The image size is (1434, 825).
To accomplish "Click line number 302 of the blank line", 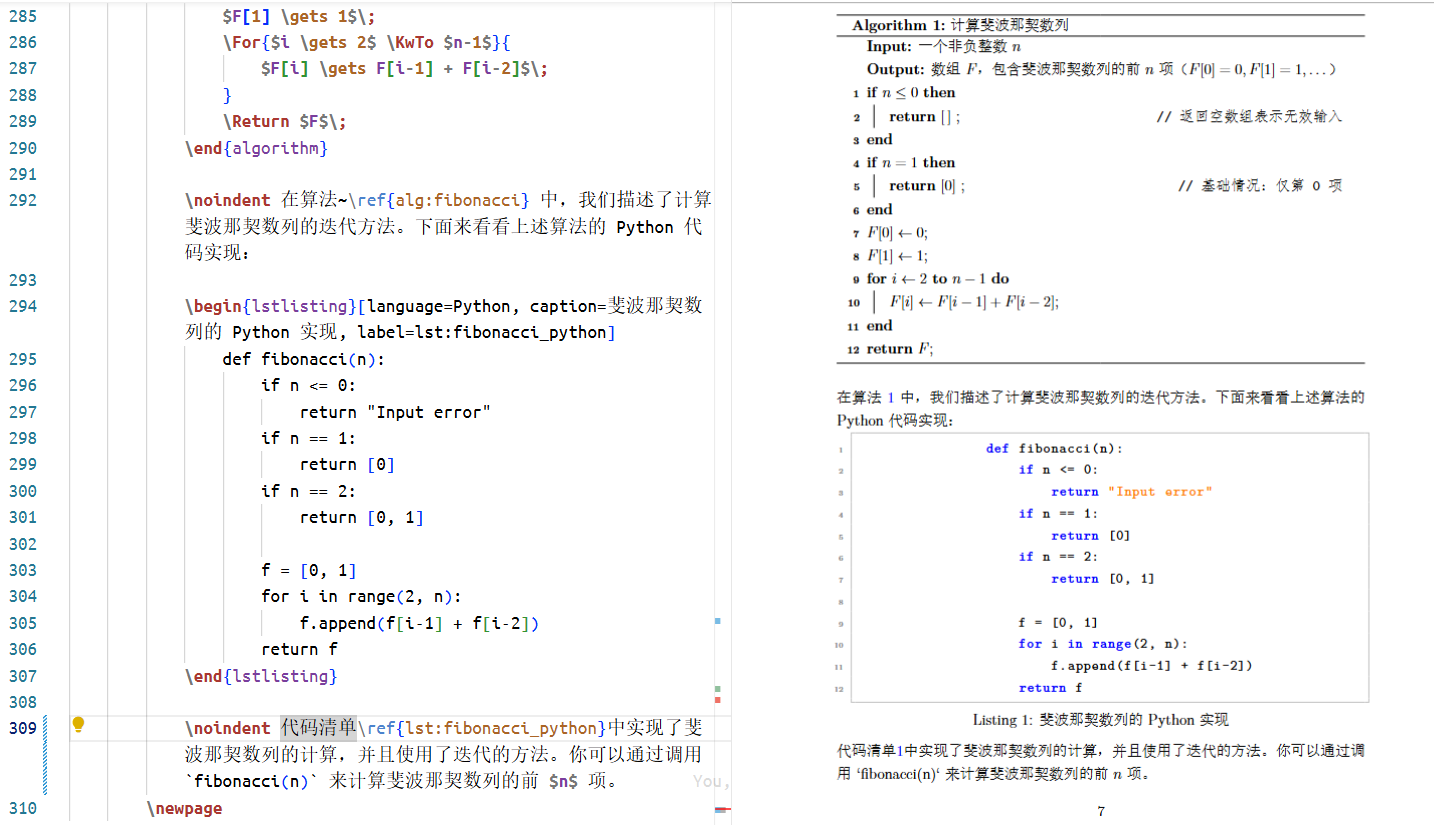I will (21, 544).
